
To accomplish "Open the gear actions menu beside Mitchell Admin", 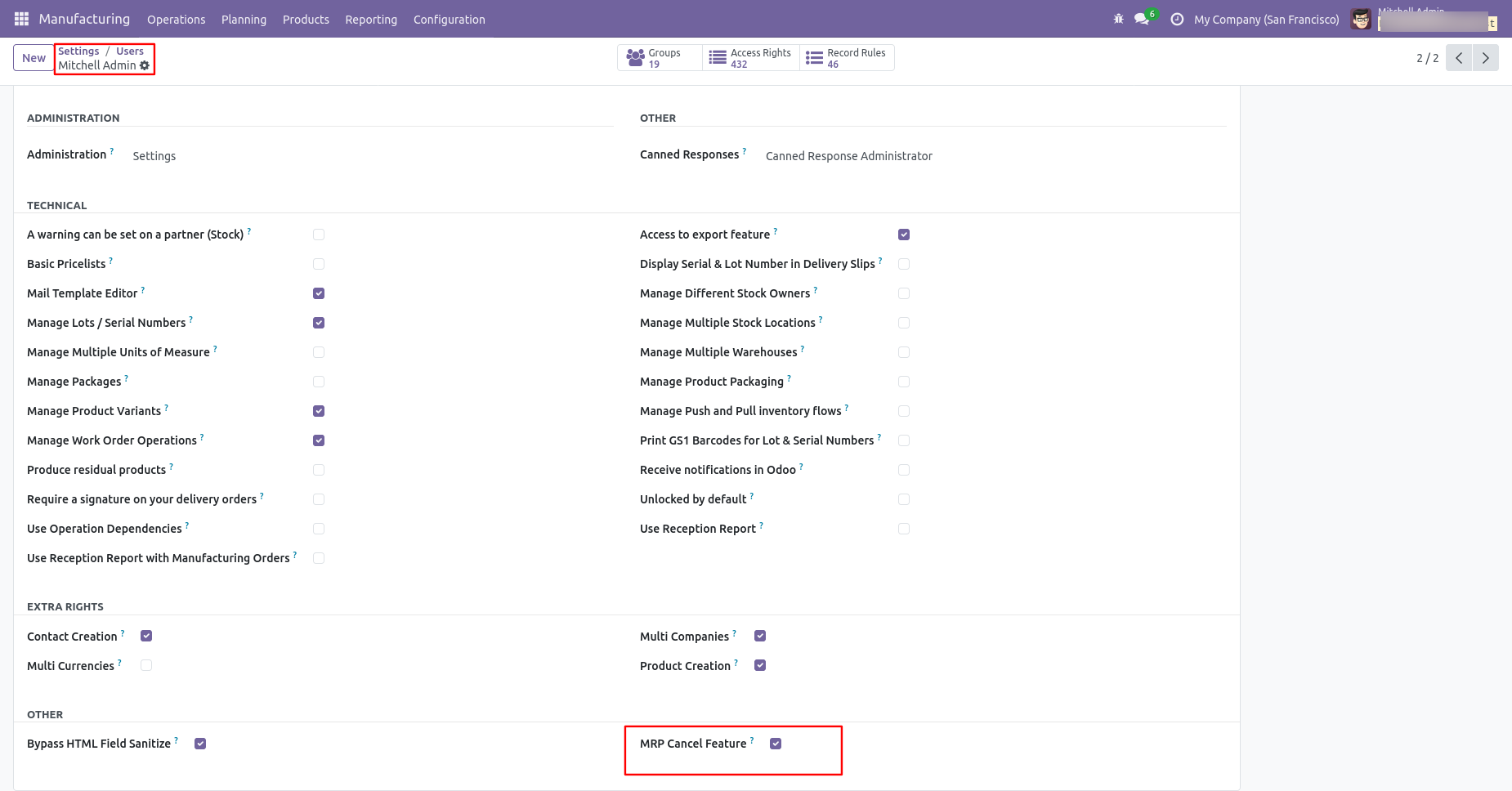I will point(145,65).
